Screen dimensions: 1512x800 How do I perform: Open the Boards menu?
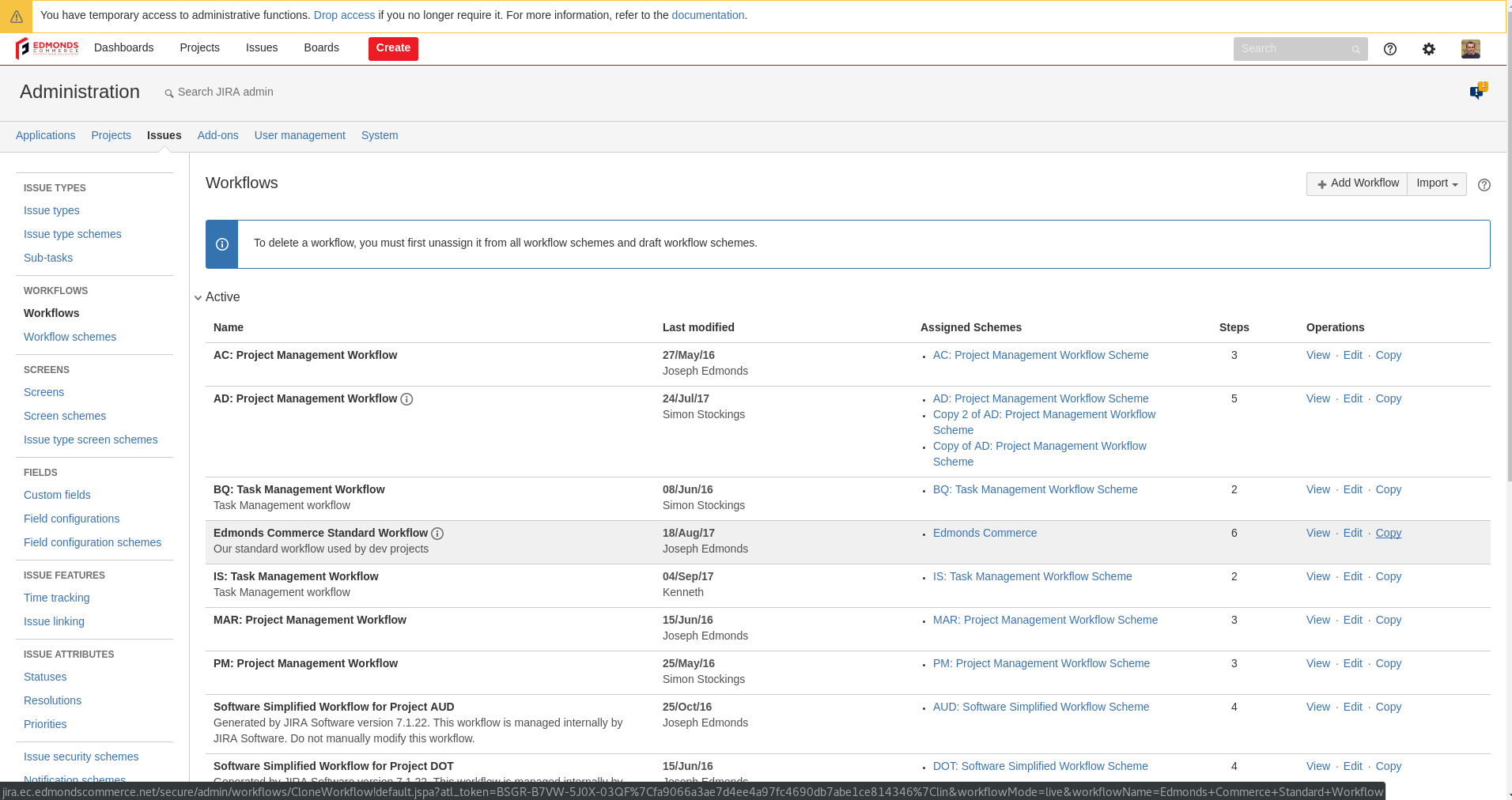click(322, 47)
